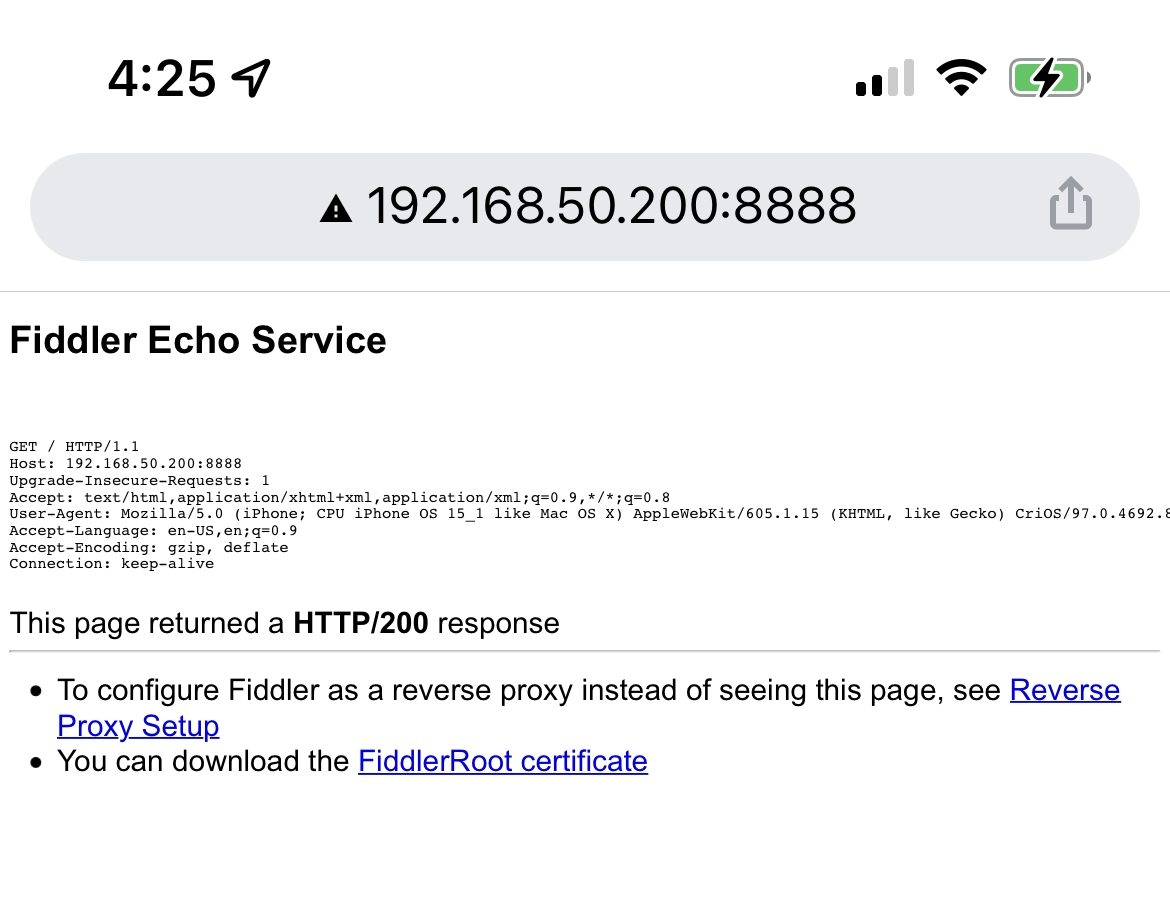Click the Accept-Language header line
The width and height of the screenshot is (1170, 919).
point(152,531)
